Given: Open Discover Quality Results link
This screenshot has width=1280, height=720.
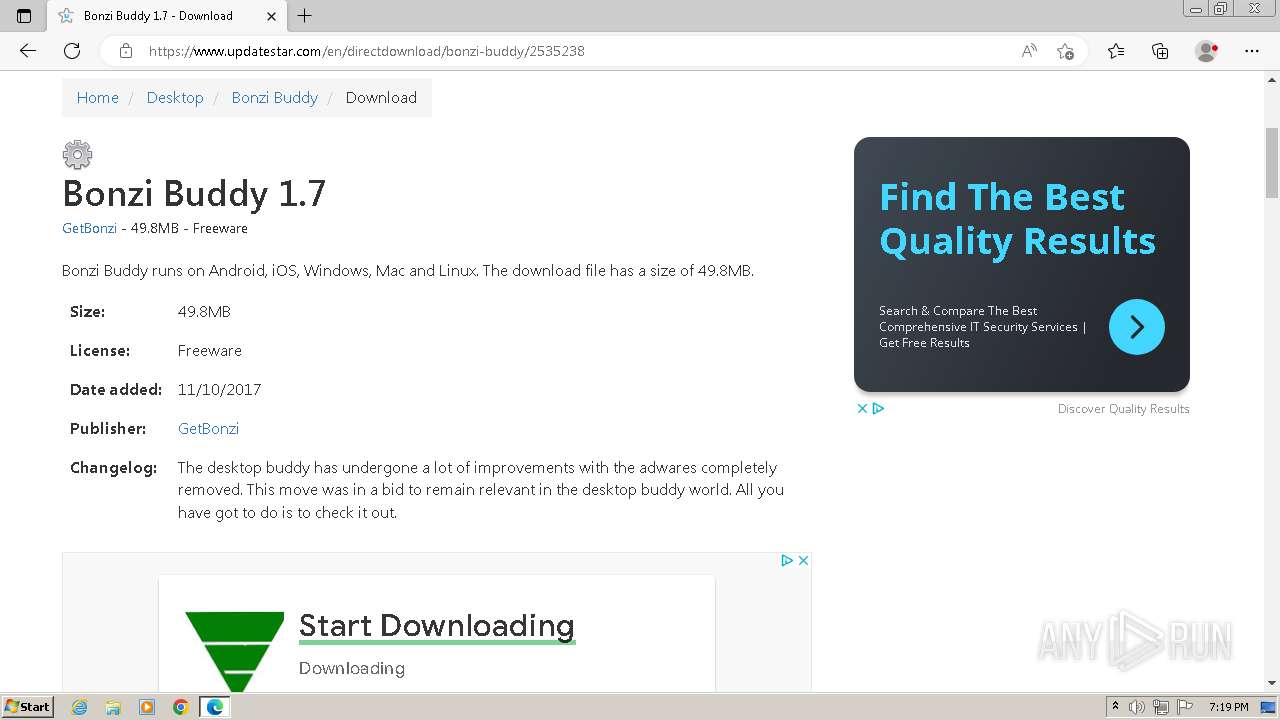Looking at the screenshot, I should click(x=1123, y=409).
